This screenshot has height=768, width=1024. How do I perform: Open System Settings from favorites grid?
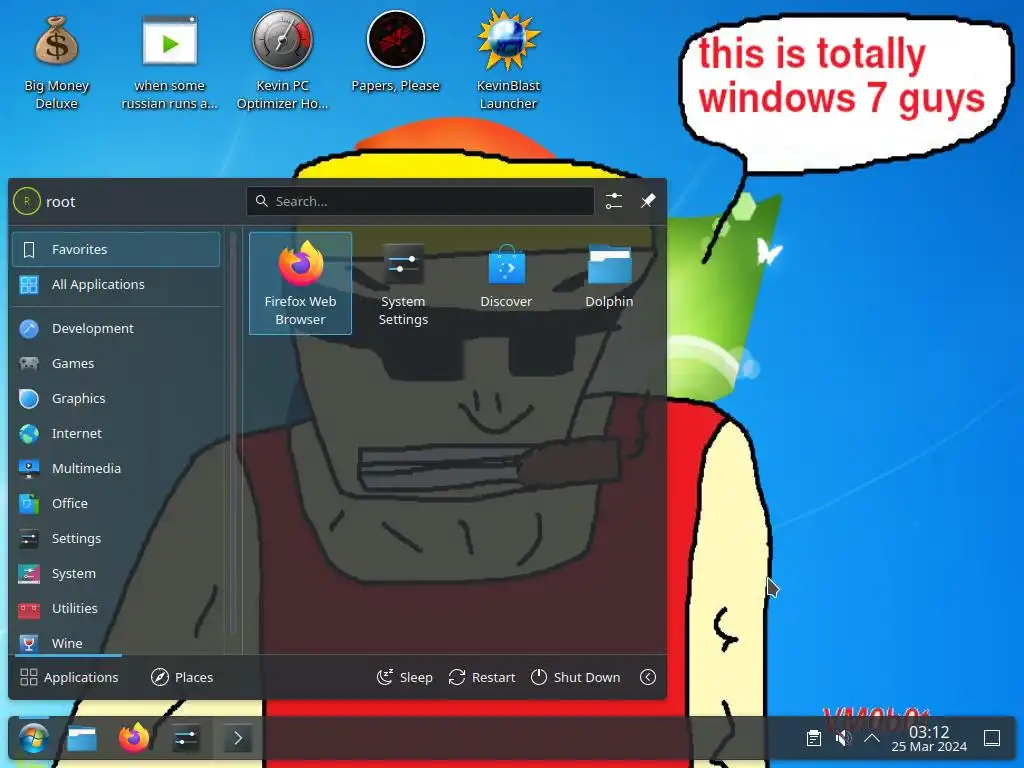403,283
